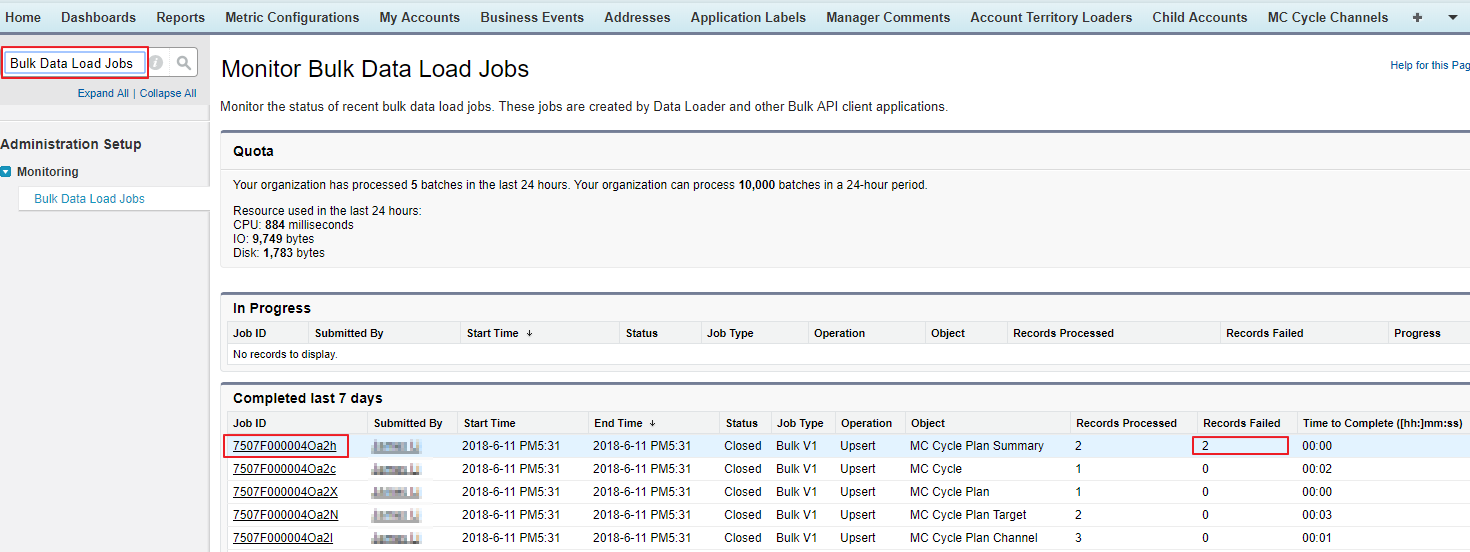Open the Metric Configurations tab
Viewport: 1470px width, 552px height.
[x=292, y=17]
